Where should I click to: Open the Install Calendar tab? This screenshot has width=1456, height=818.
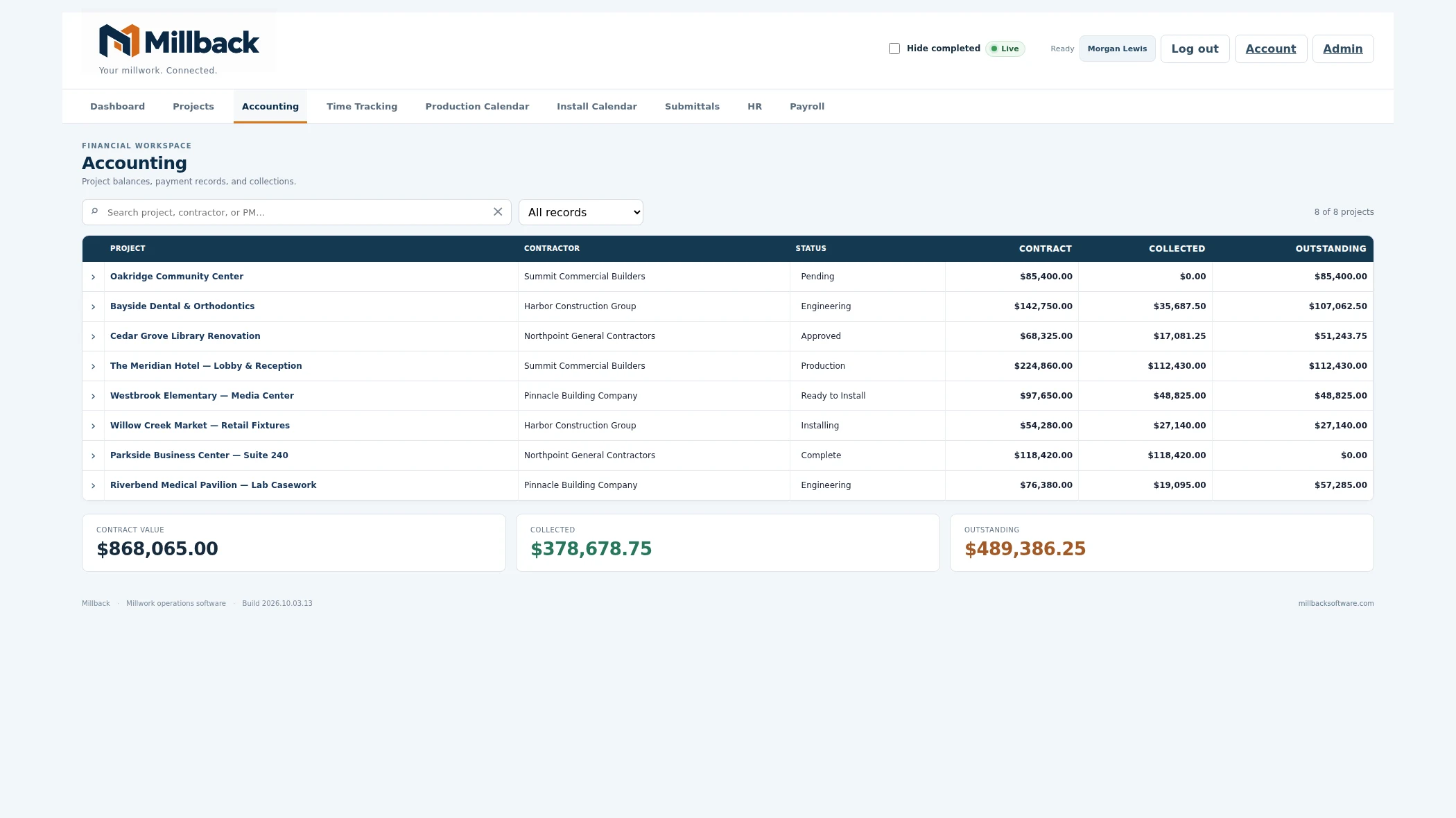click(x=597, y=106)
